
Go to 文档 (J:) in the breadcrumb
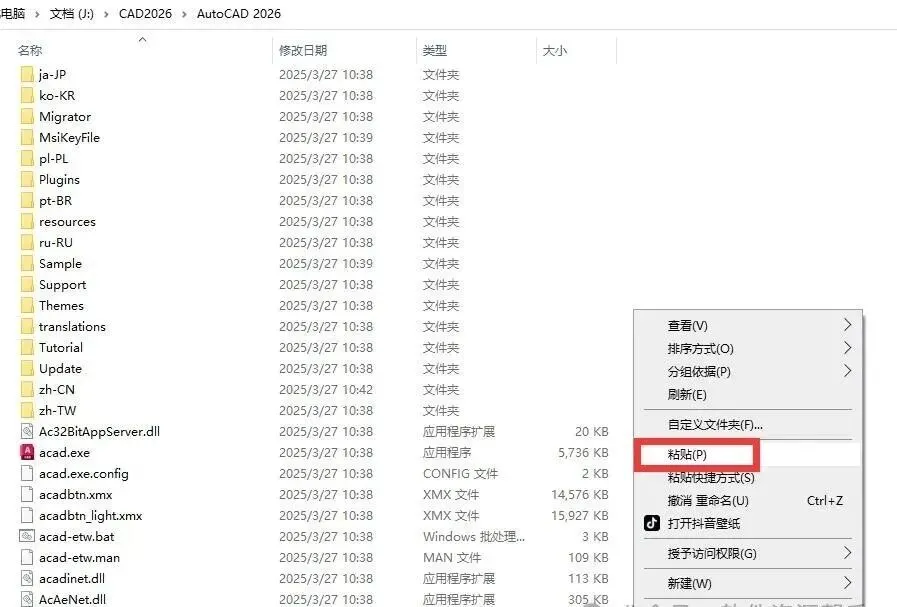72,14
